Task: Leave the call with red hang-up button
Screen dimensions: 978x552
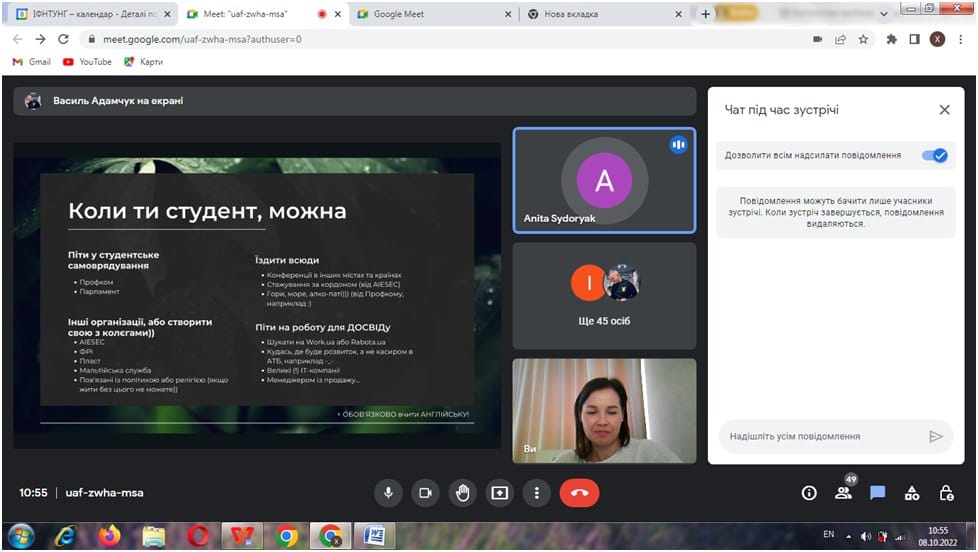Action: [x=579, y=492]
